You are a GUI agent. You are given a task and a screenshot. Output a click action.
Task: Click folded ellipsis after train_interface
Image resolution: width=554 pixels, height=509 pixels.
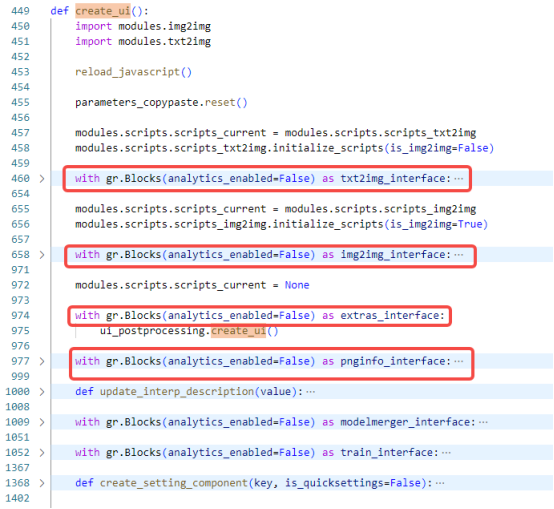coord(446,453)
